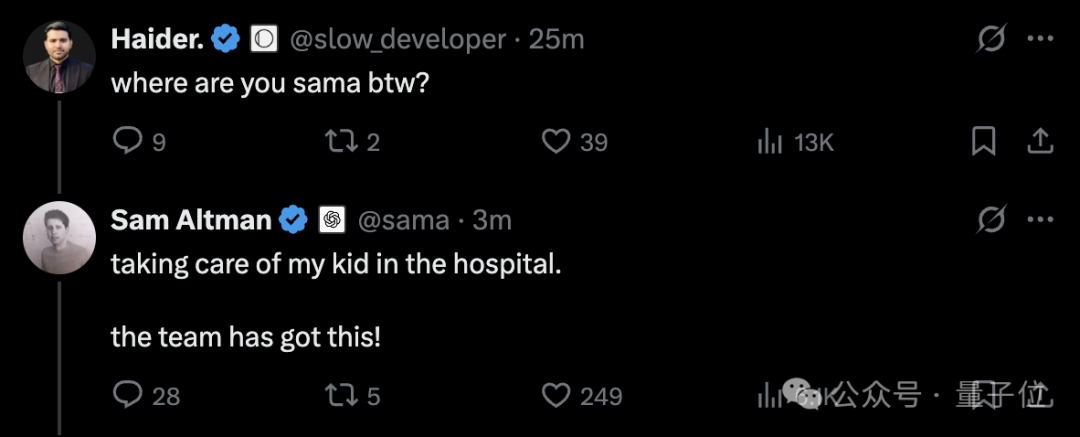Open Grok icon on Haider's tweet
Image resolution: width=1080 pixels, height=437 pixels.
[x=991, y=40]
